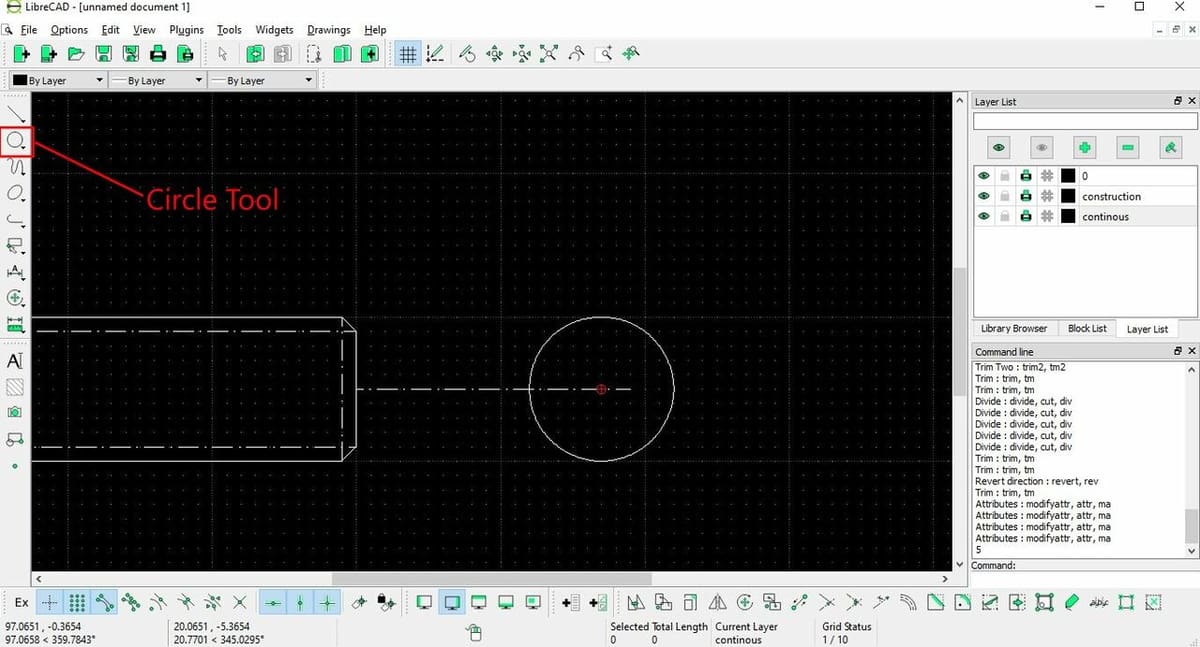The image size is (1200, 647).
Task: Toggle the Ex exclusive snap mode
Action: tap(21, 602)
